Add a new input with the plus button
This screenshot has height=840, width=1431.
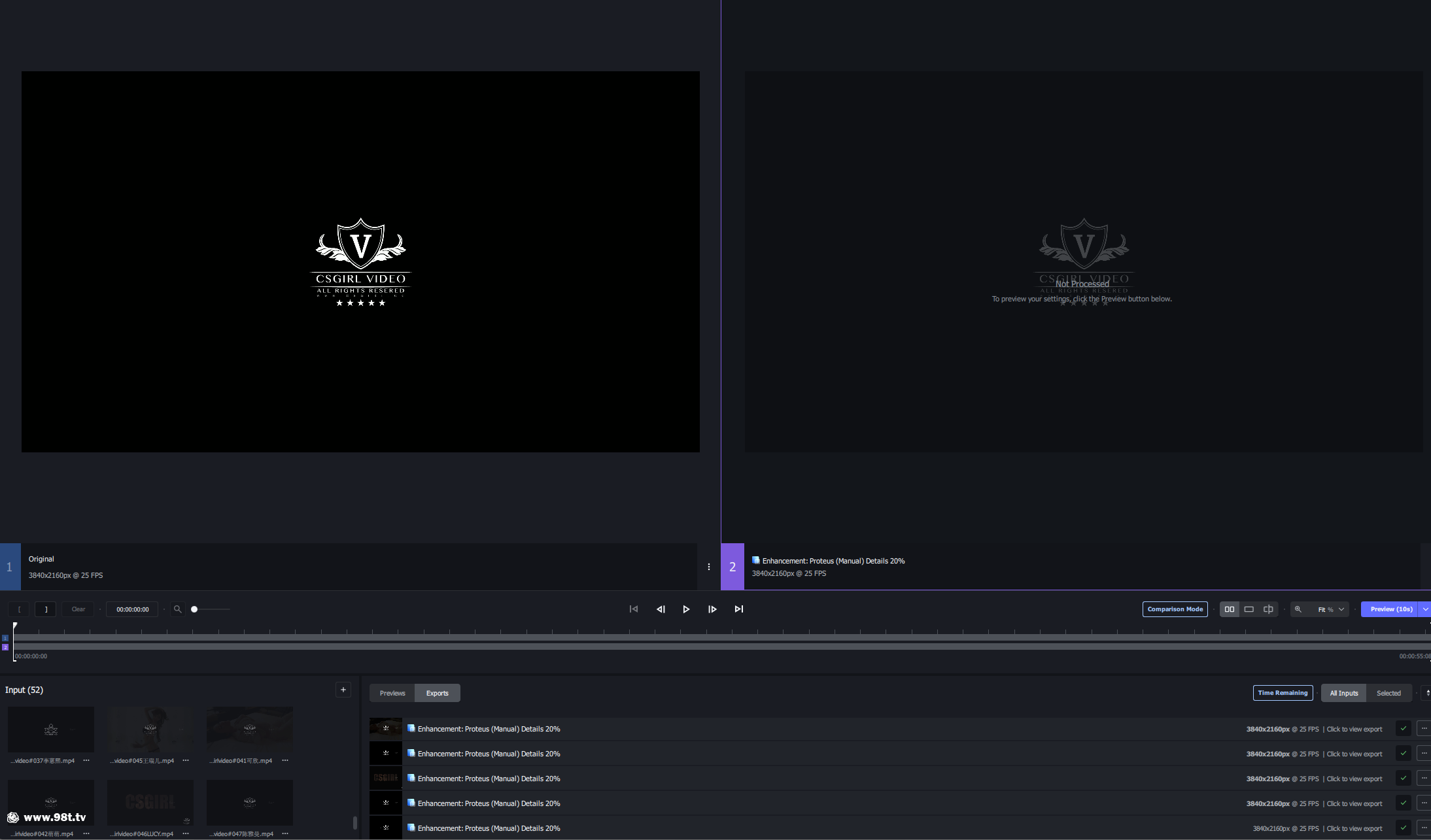pos(343,690)
